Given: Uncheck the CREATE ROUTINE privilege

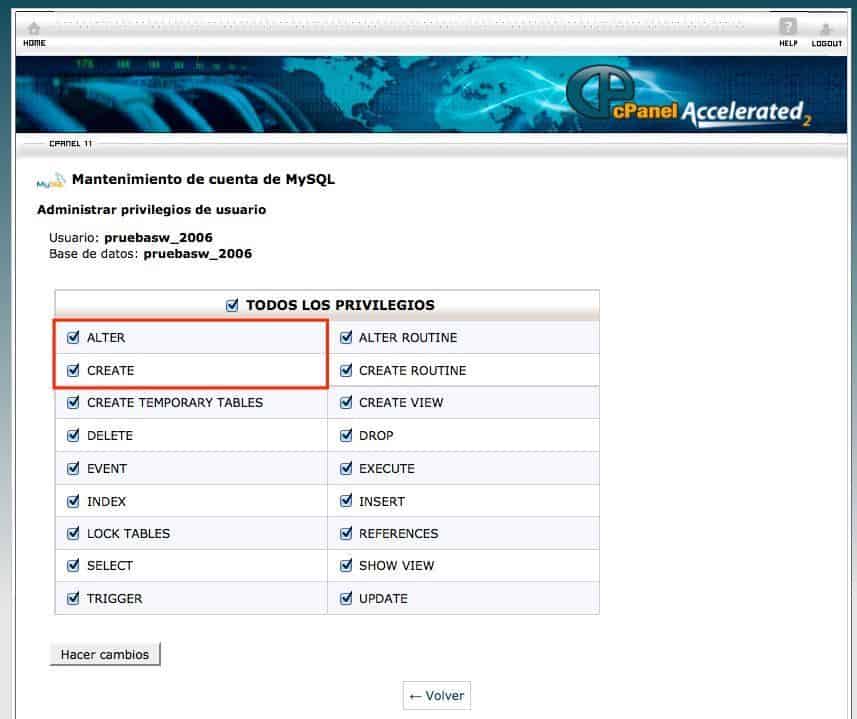Looking at the screenshot, I should point(345,370).
